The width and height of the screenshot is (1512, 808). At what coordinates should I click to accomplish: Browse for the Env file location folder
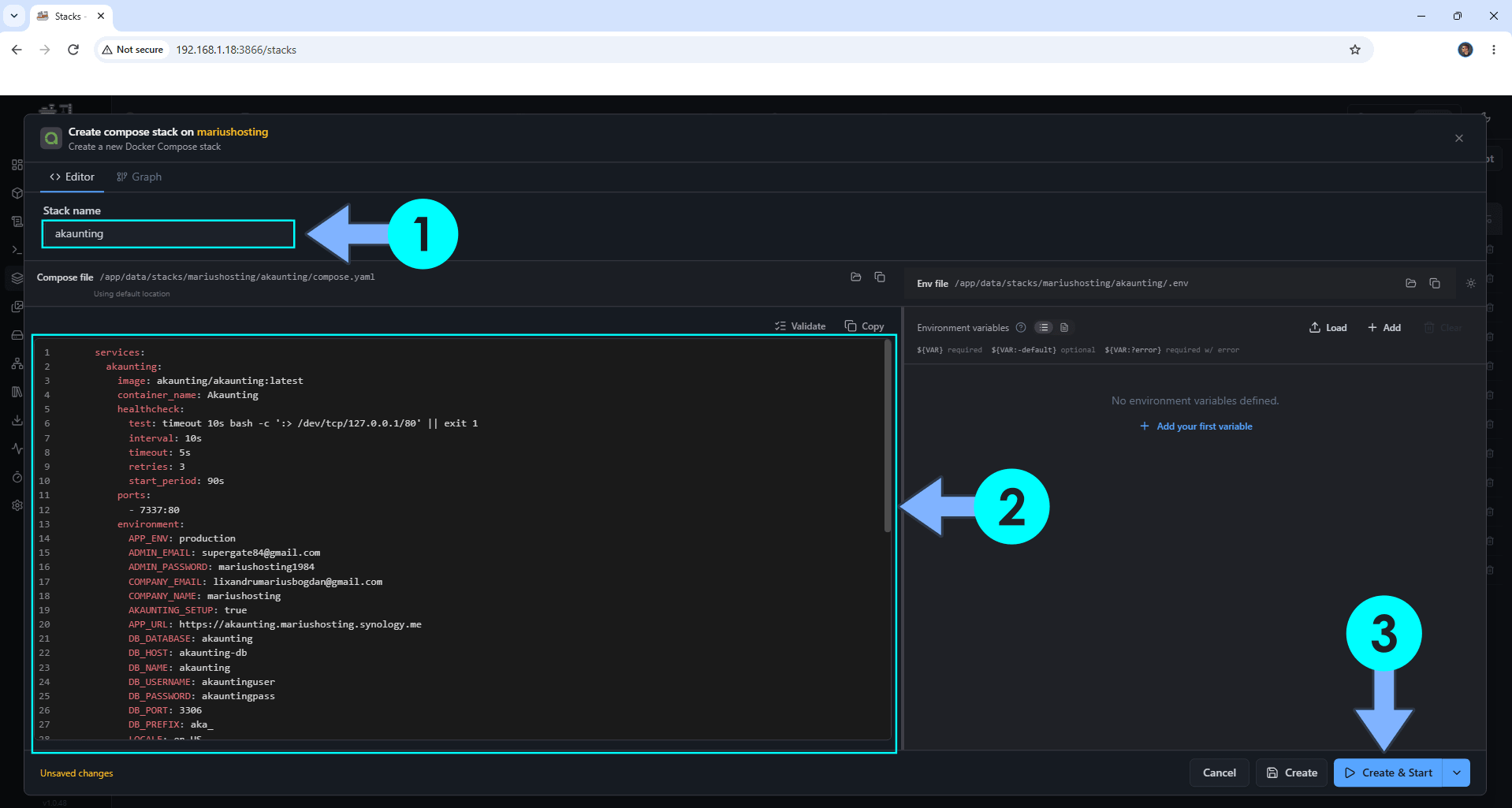click(x=1411, y=283)
